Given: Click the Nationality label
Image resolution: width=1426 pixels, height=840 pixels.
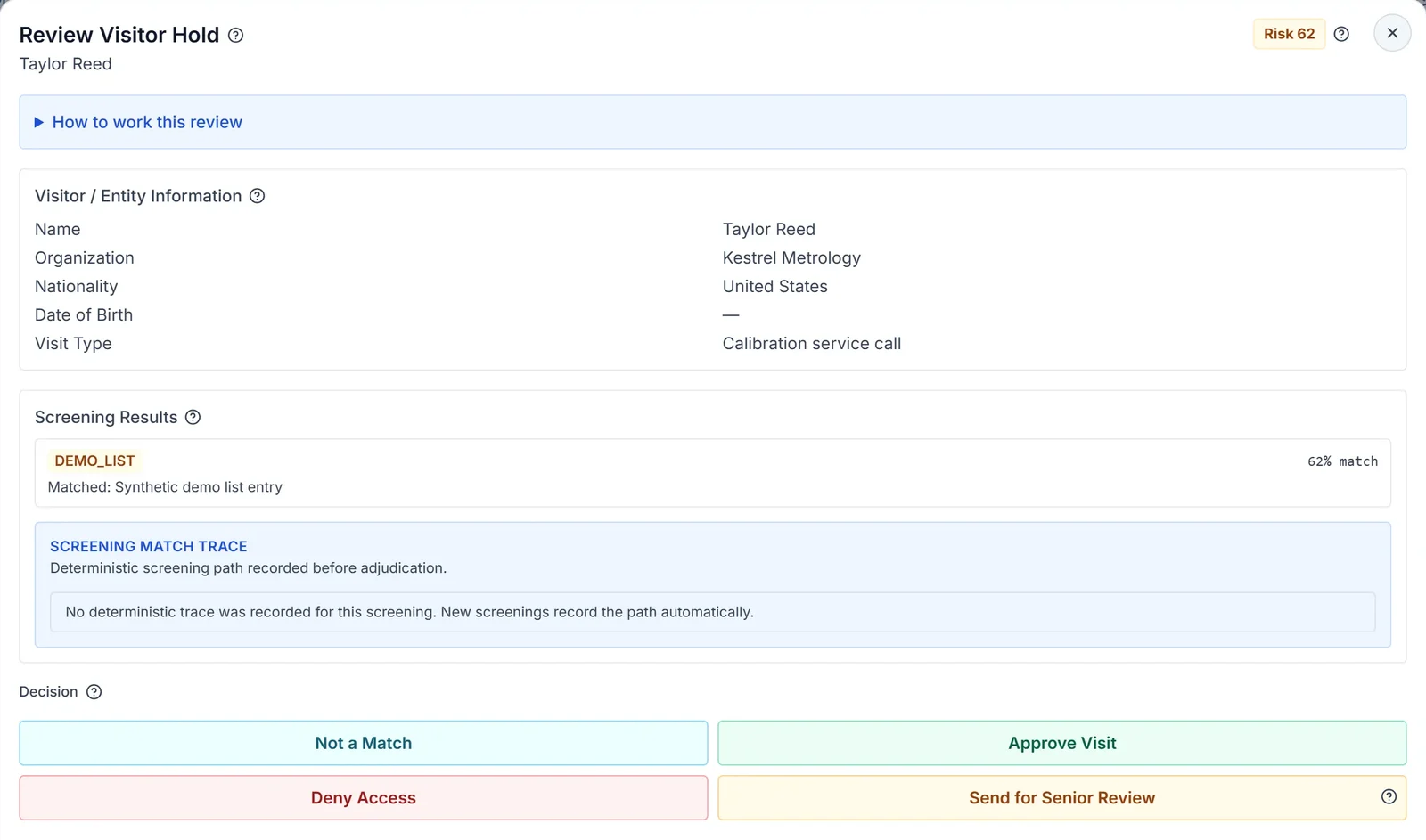Looking at the screenshot, I should [x=76, y=286].
